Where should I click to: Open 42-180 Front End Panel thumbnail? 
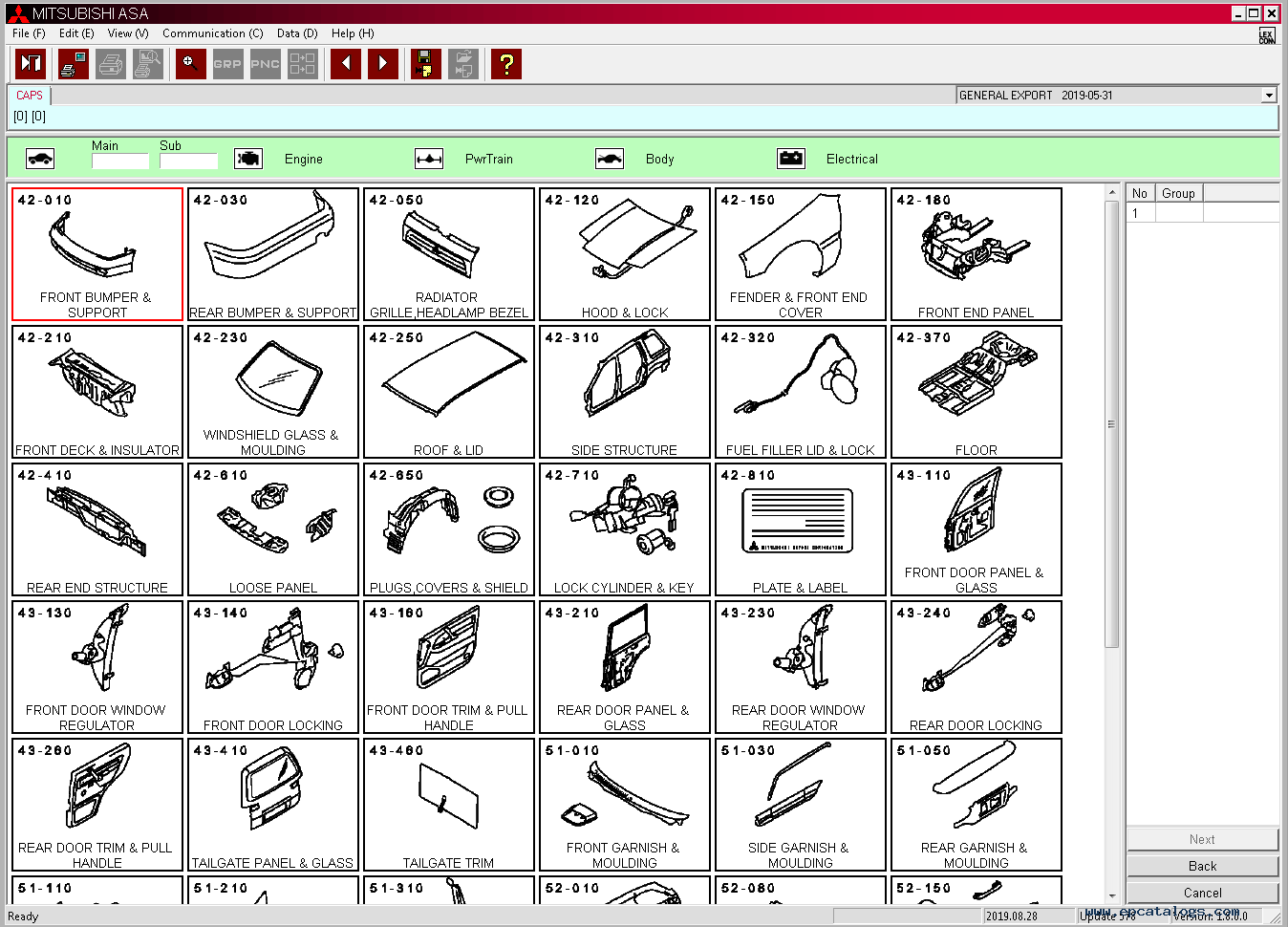tap(977, 254)
